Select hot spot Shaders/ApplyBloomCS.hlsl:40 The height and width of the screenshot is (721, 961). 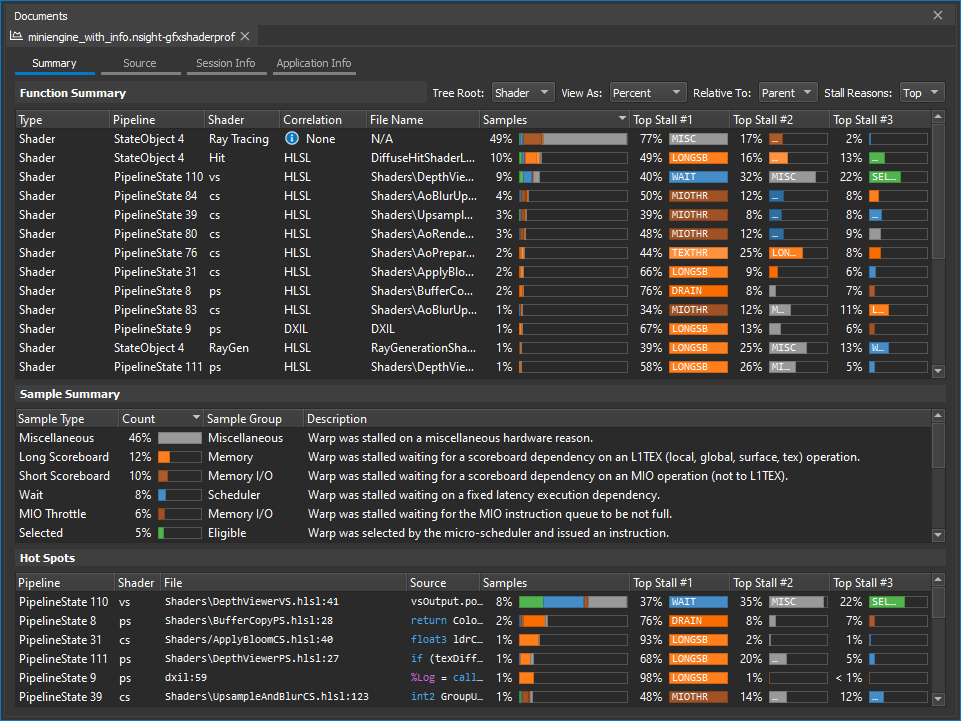(x=249, y=640)
